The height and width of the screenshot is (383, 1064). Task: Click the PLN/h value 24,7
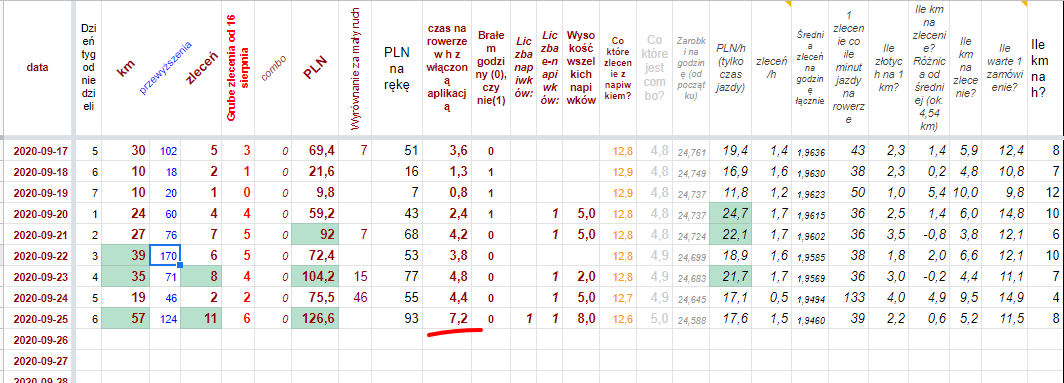[731, 214]
